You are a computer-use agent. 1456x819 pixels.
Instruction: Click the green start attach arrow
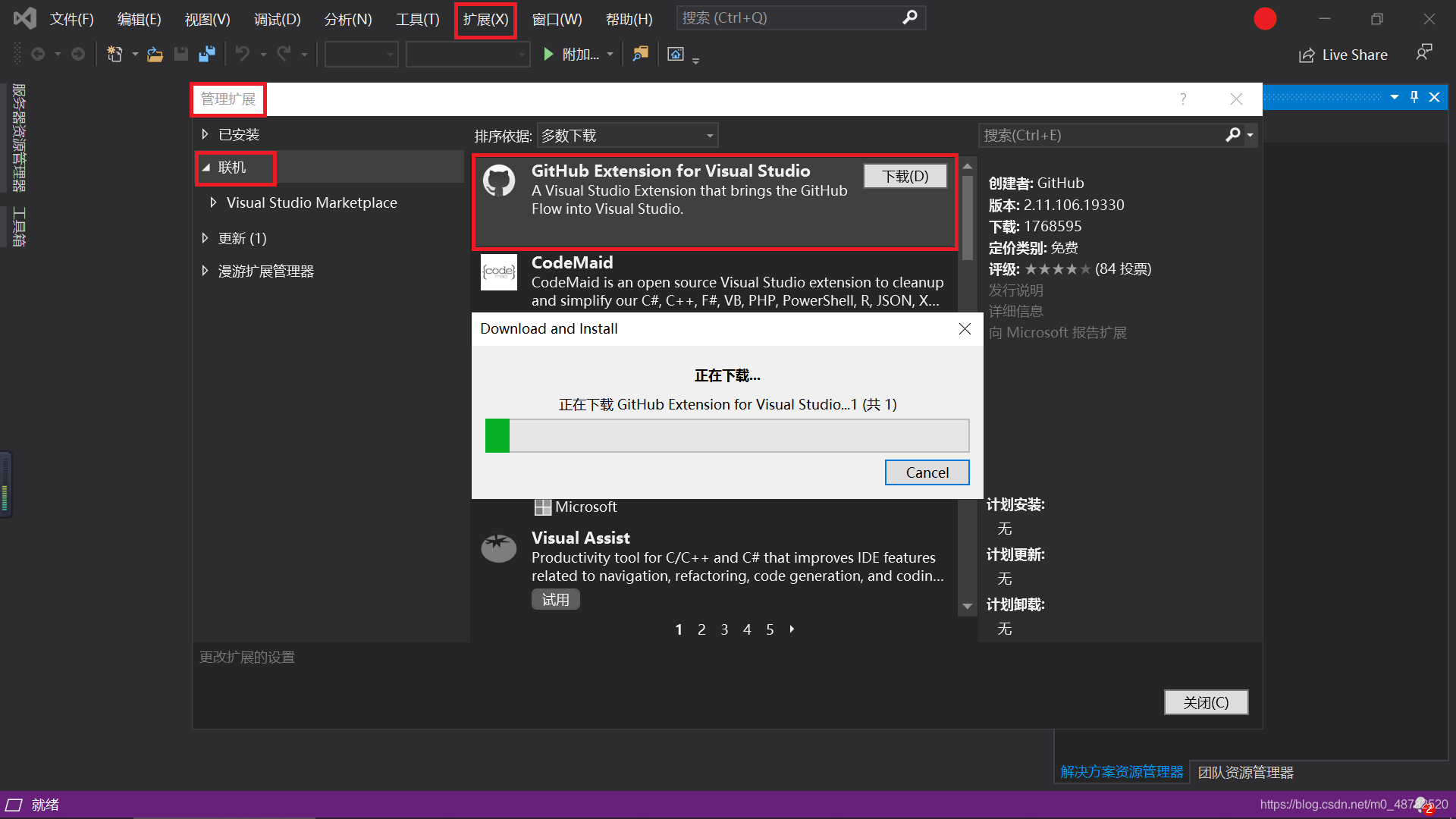(x=548, y=54)
